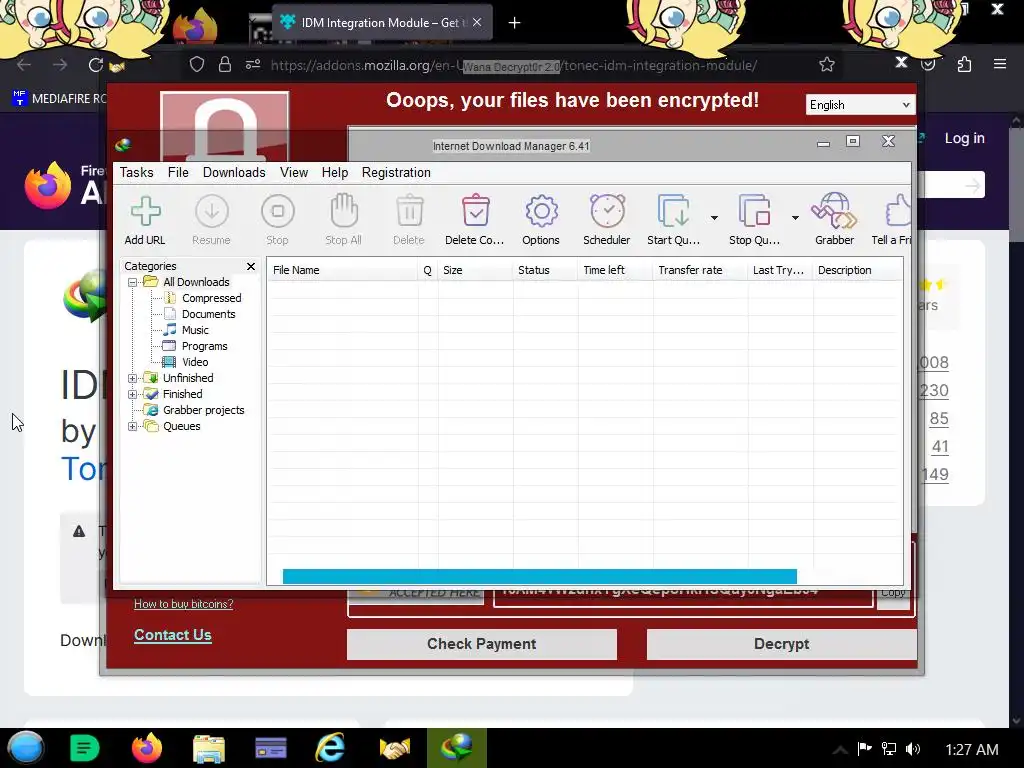Open a new Firefox tab
This screenshot has width=1024, height=768.
(515, 23)
